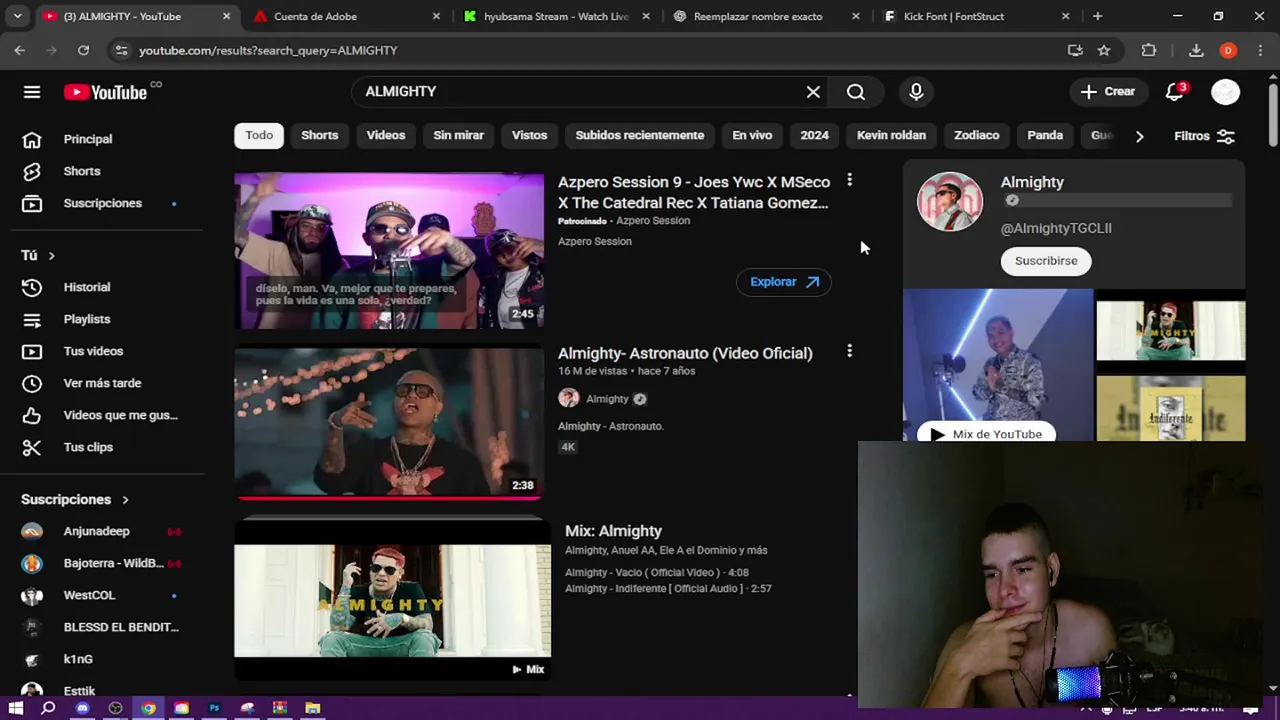Select the Sin mirar filter chip

[458, 135]
